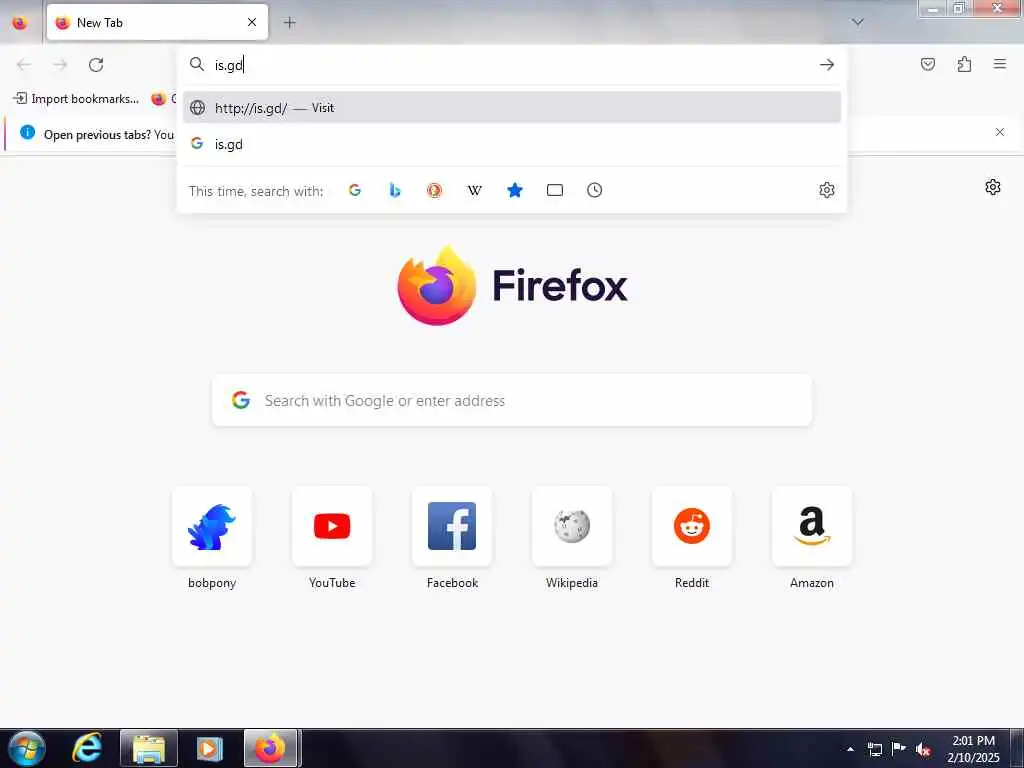Image resolution: width=1024 pixels, height=768 pixels.
Task: Click the Search with Google field
Action: pyautogui.click(x=512, y=400)
